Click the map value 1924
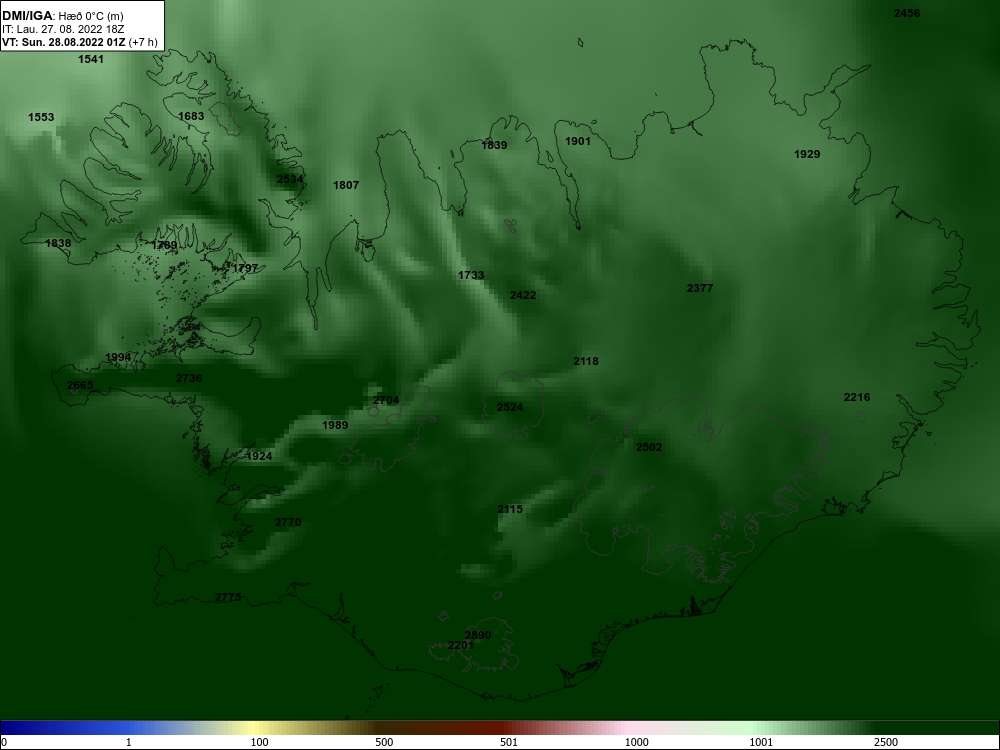 click(259, 456)
